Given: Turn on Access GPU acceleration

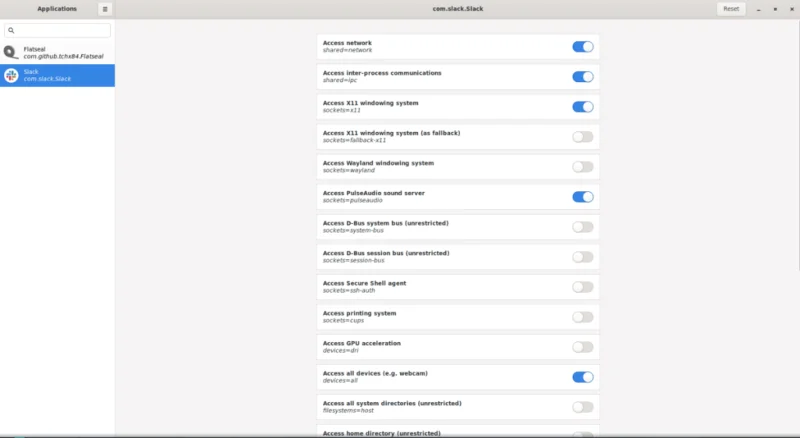Looking at the screenshot, I should pos(583,348).
